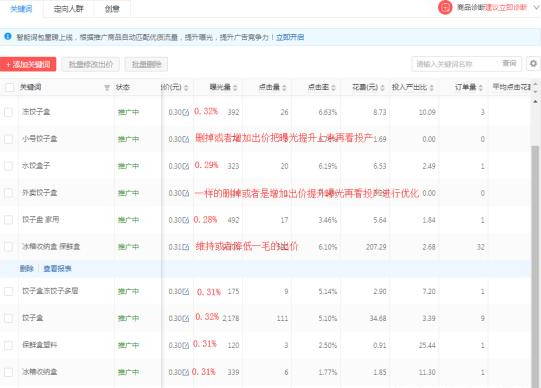Open the 建议立即诊断 link
This screenshot has width=541, height=388.
[506, 7]
